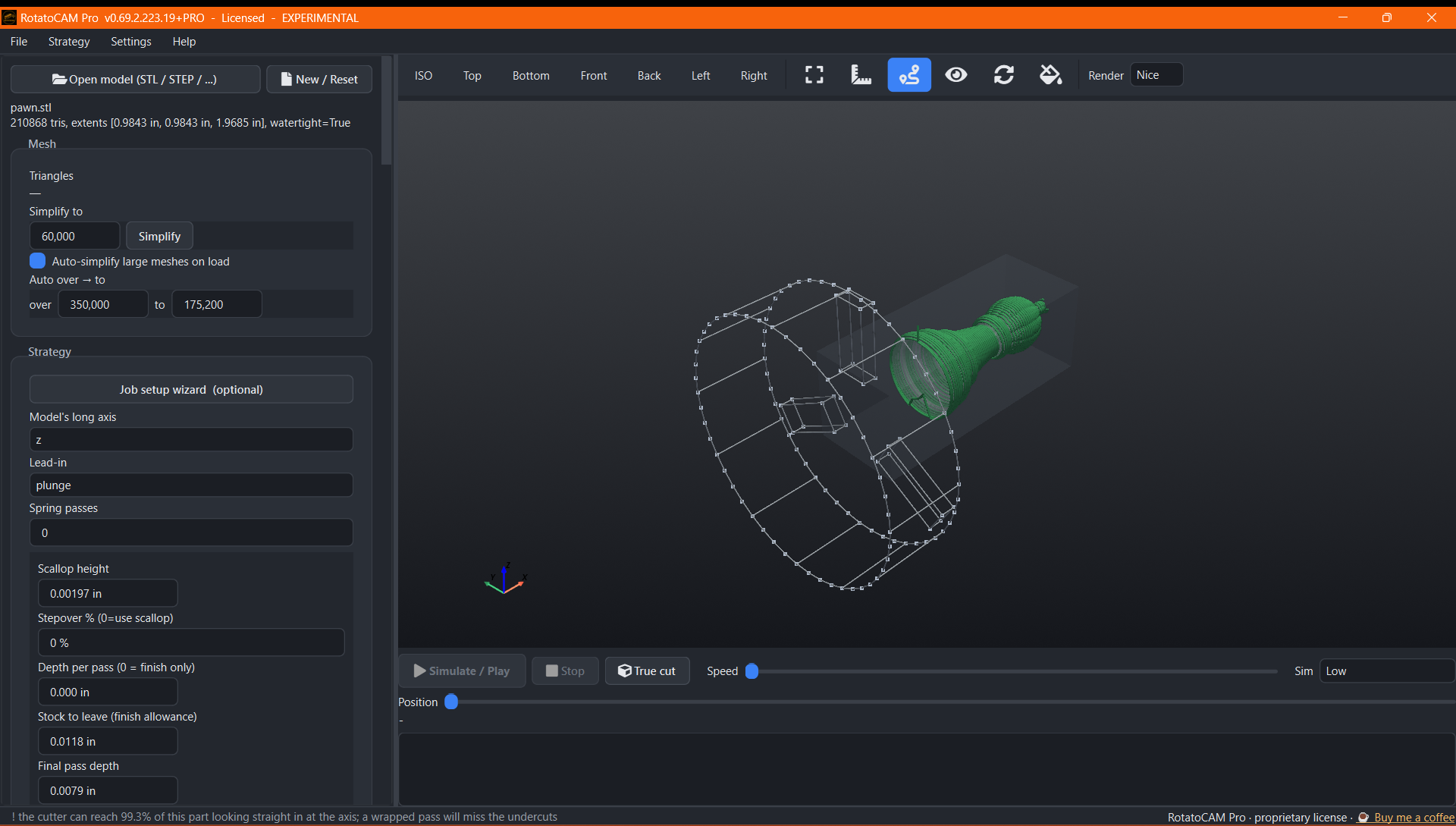Switch to Front view
Screen dimensions: 1456x826
[594, 75]
